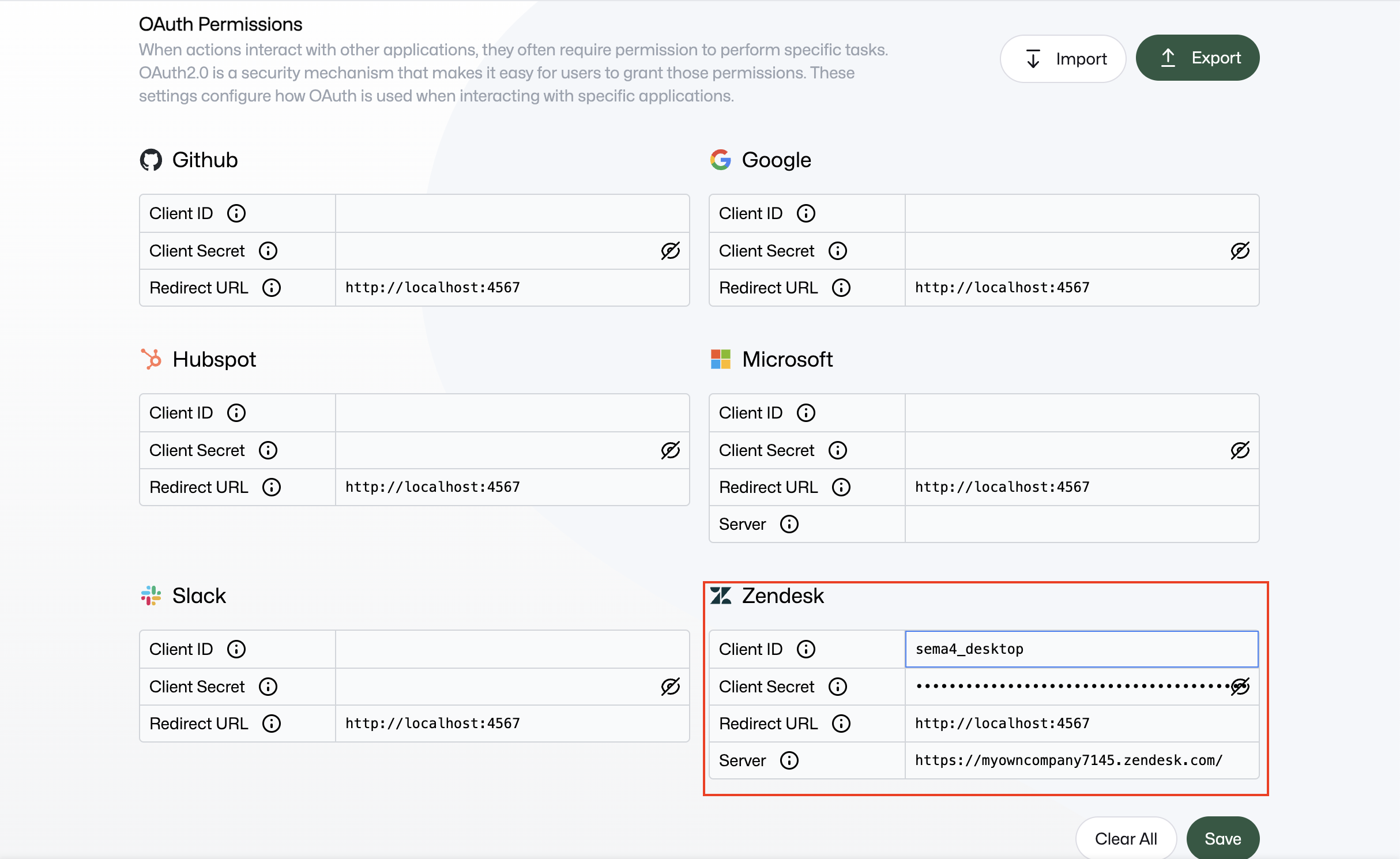Click the OAuth Permissions heading
Screen dimensions: 1400x859
(x=220, y=24)
